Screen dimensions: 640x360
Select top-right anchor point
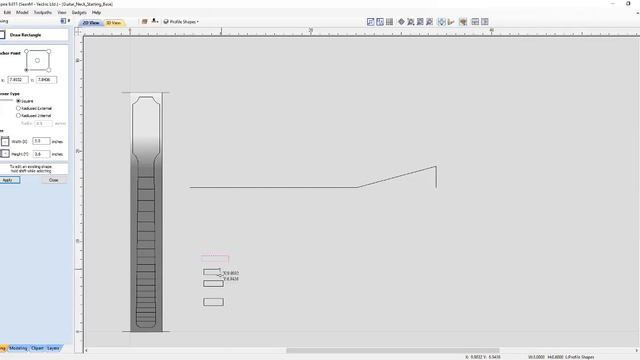[49, 51]
